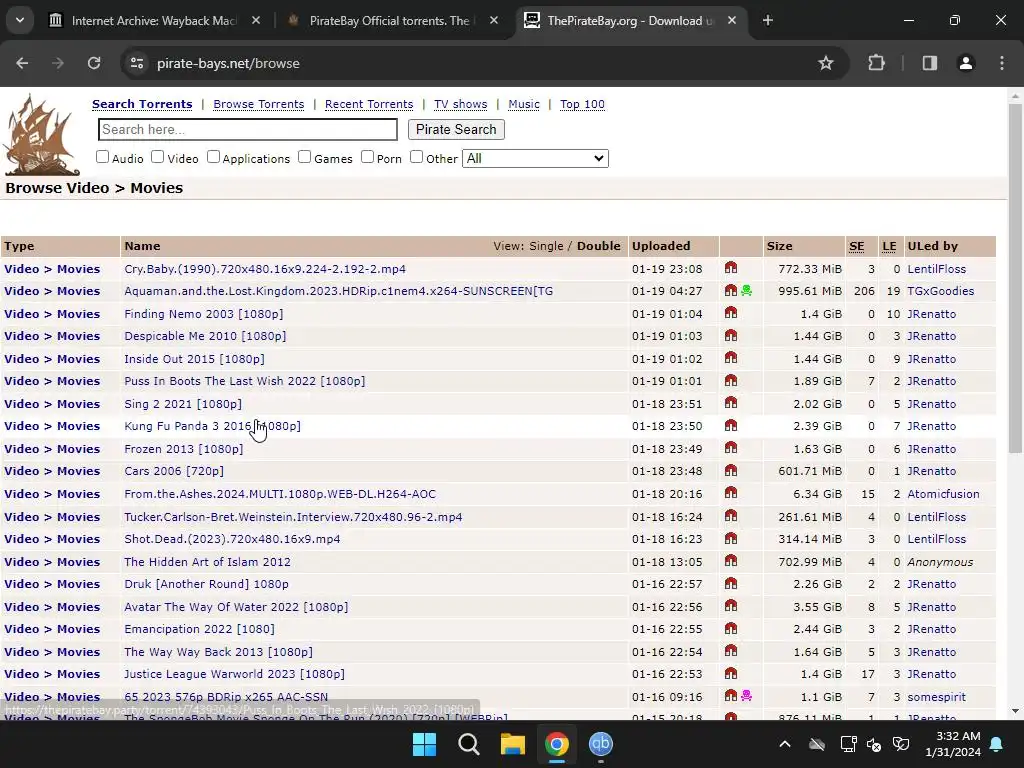The width and height of the screenshot is (1024, 768).
Task: Open the All category dropdown
Action: pyautogui.click(x=535, y=158)
